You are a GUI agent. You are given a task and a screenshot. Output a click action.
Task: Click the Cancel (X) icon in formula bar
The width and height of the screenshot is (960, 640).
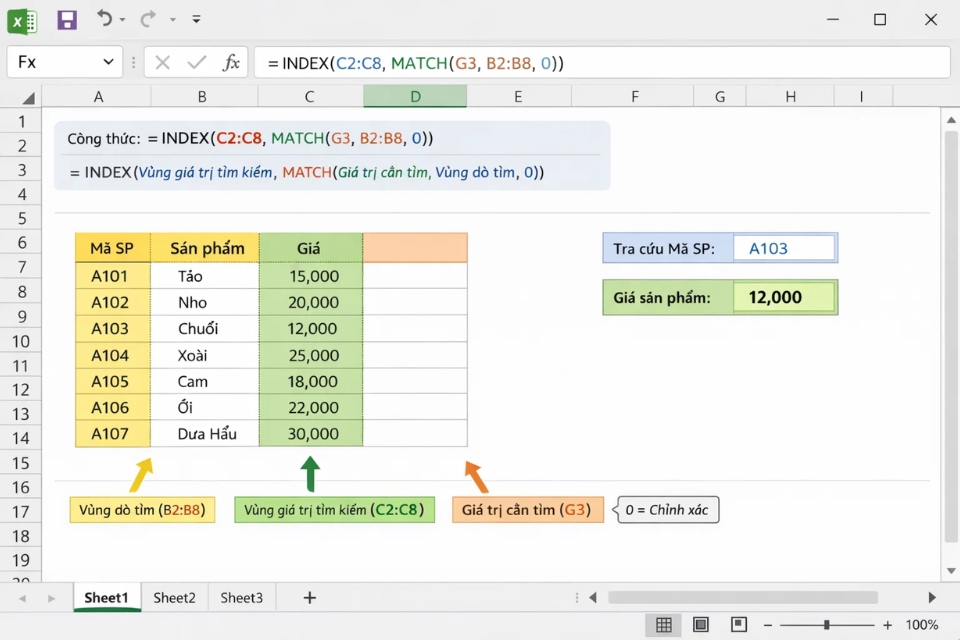pyautogui.click(x=163, y=62)
